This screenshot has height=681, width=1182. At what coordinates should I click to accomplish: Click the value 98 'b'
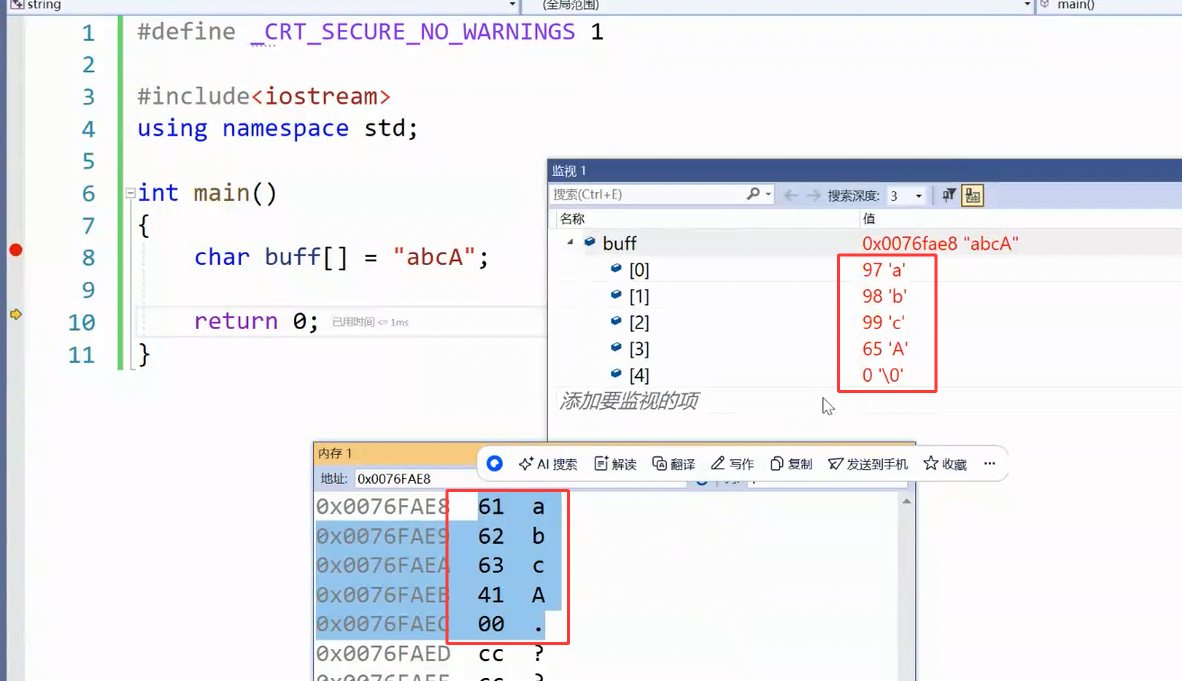pyautogui.click(x=884, y=296)
